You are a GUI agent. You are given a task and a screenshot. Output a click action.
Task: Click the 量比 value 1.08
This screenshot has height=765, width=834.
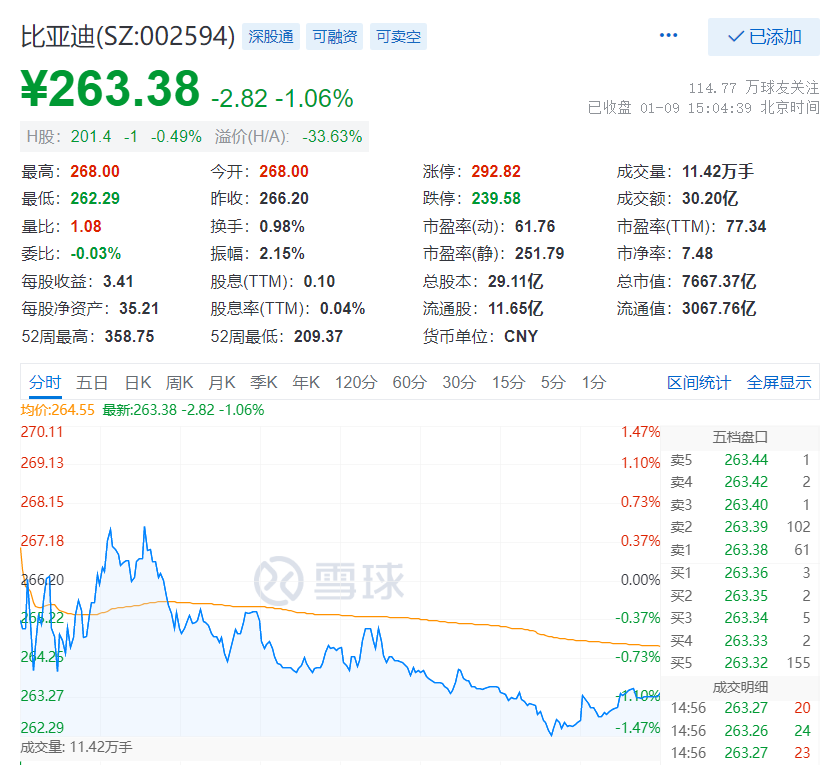[86, 227]
